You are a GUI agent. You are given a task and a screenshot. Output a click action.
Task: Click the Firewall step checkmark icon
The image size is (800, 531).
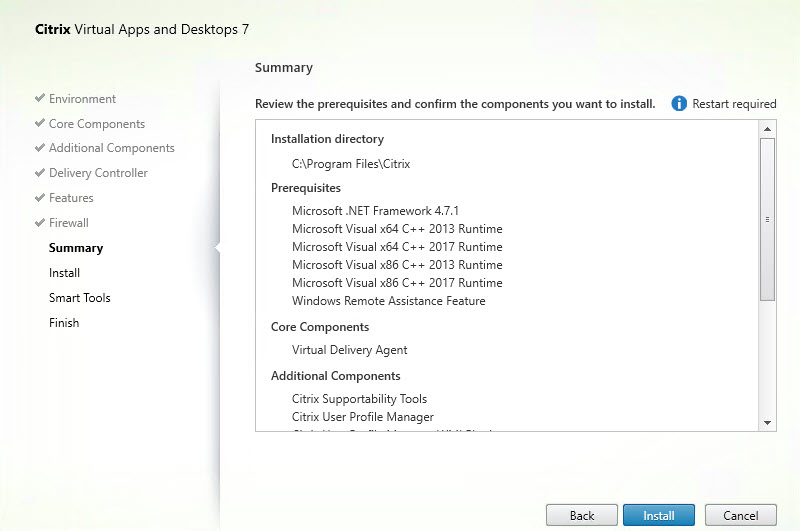coord(40,223)
